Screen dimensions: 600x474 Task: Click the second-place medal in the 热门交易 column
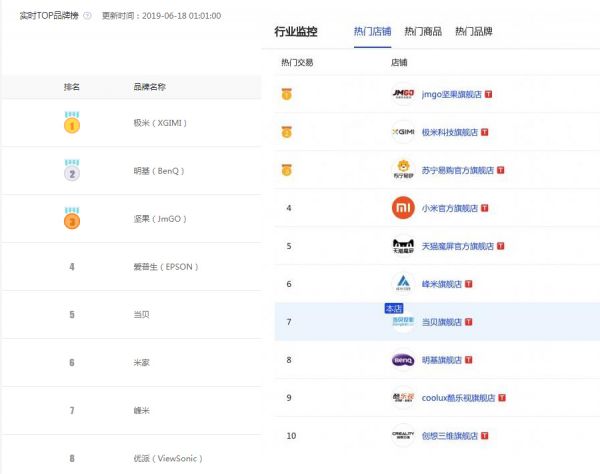pos(287,132)
